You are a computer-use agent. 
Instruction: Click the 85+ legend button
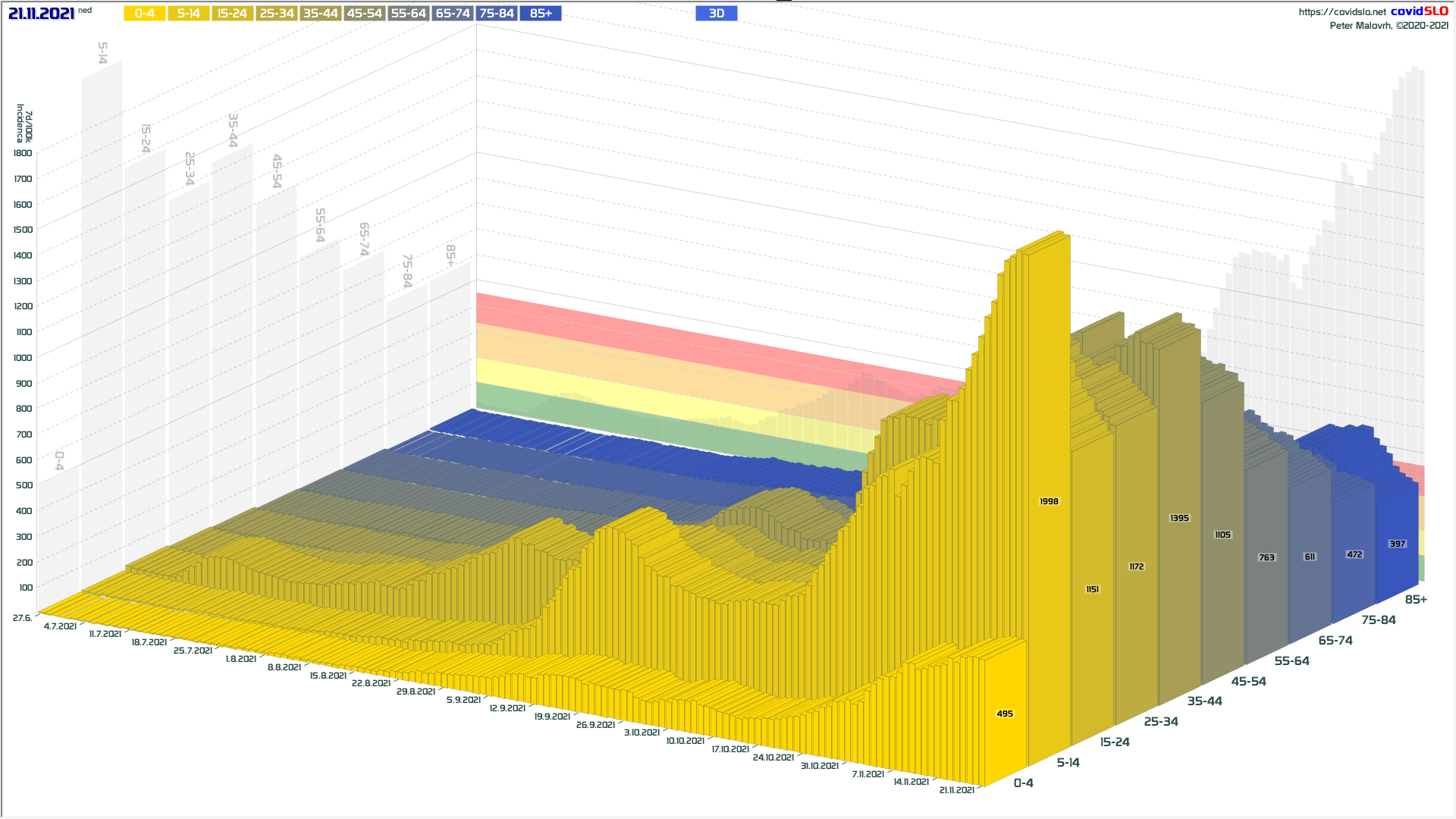[541, 14]
